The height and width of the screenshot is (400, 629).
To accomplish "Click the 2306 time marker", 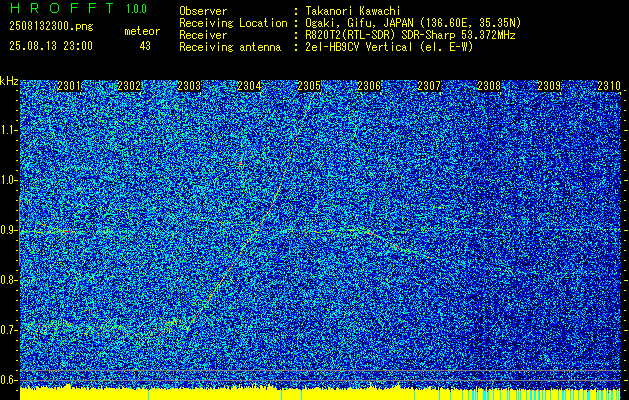I will (369, 86).
